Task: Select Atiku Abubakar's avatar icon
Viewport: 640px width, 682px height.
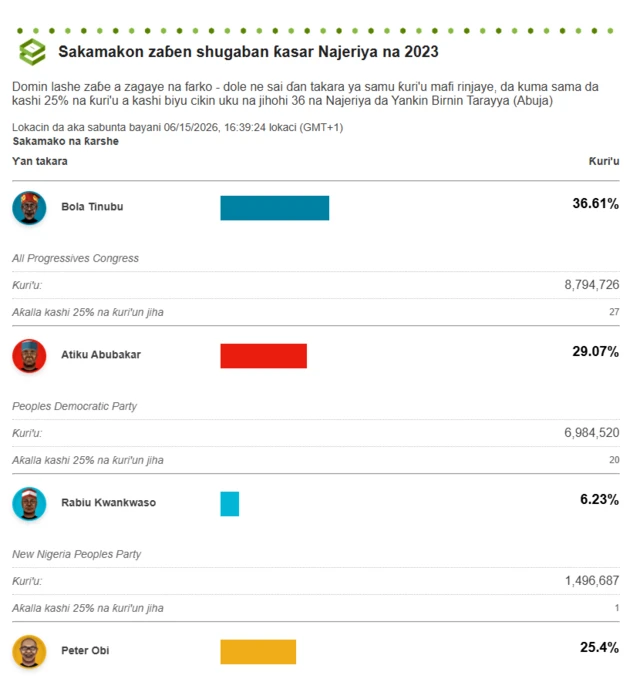Action: tap(29, 356)
